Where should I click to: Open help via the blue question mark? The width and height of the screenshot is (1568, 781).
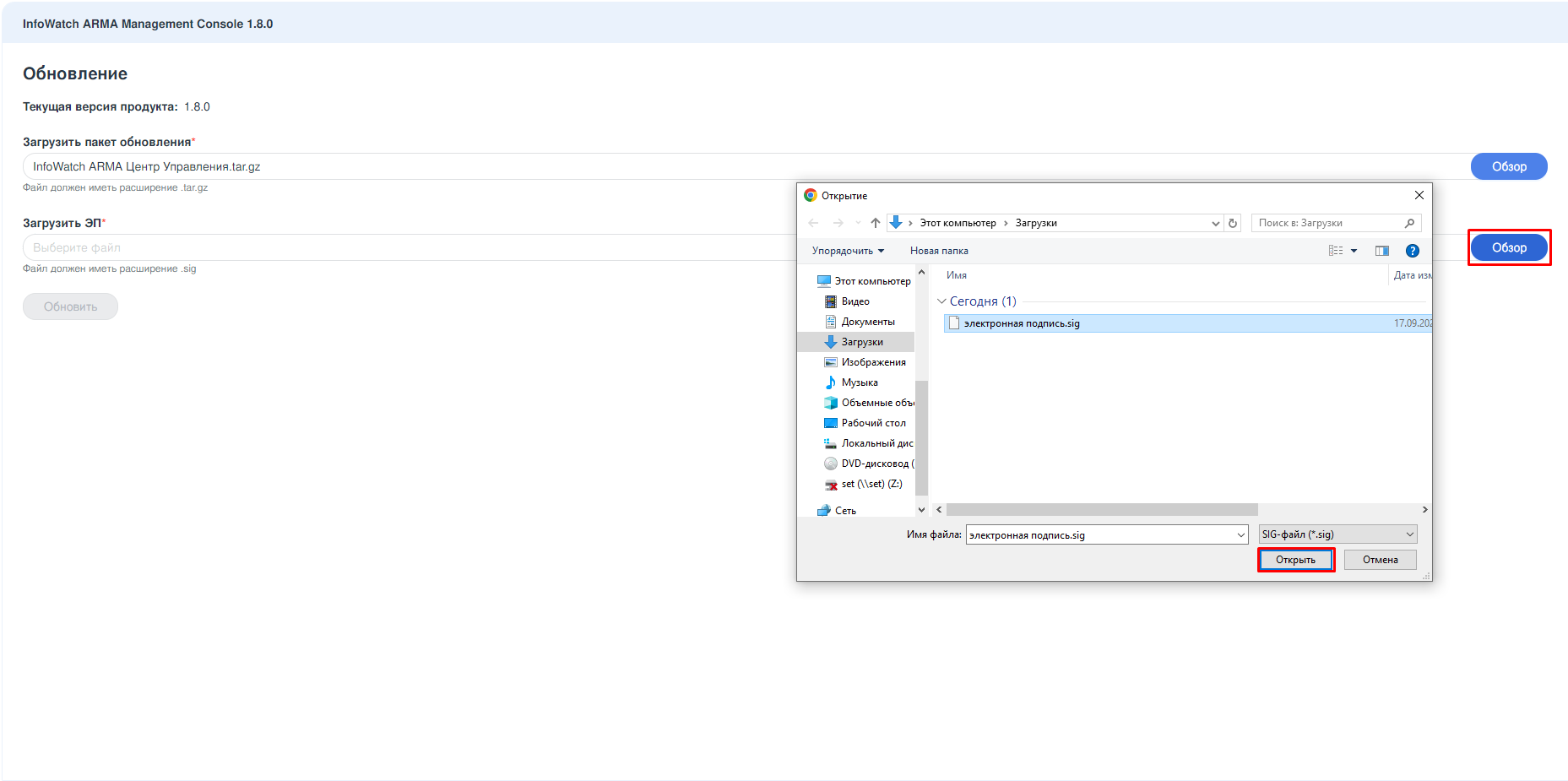1413,251
